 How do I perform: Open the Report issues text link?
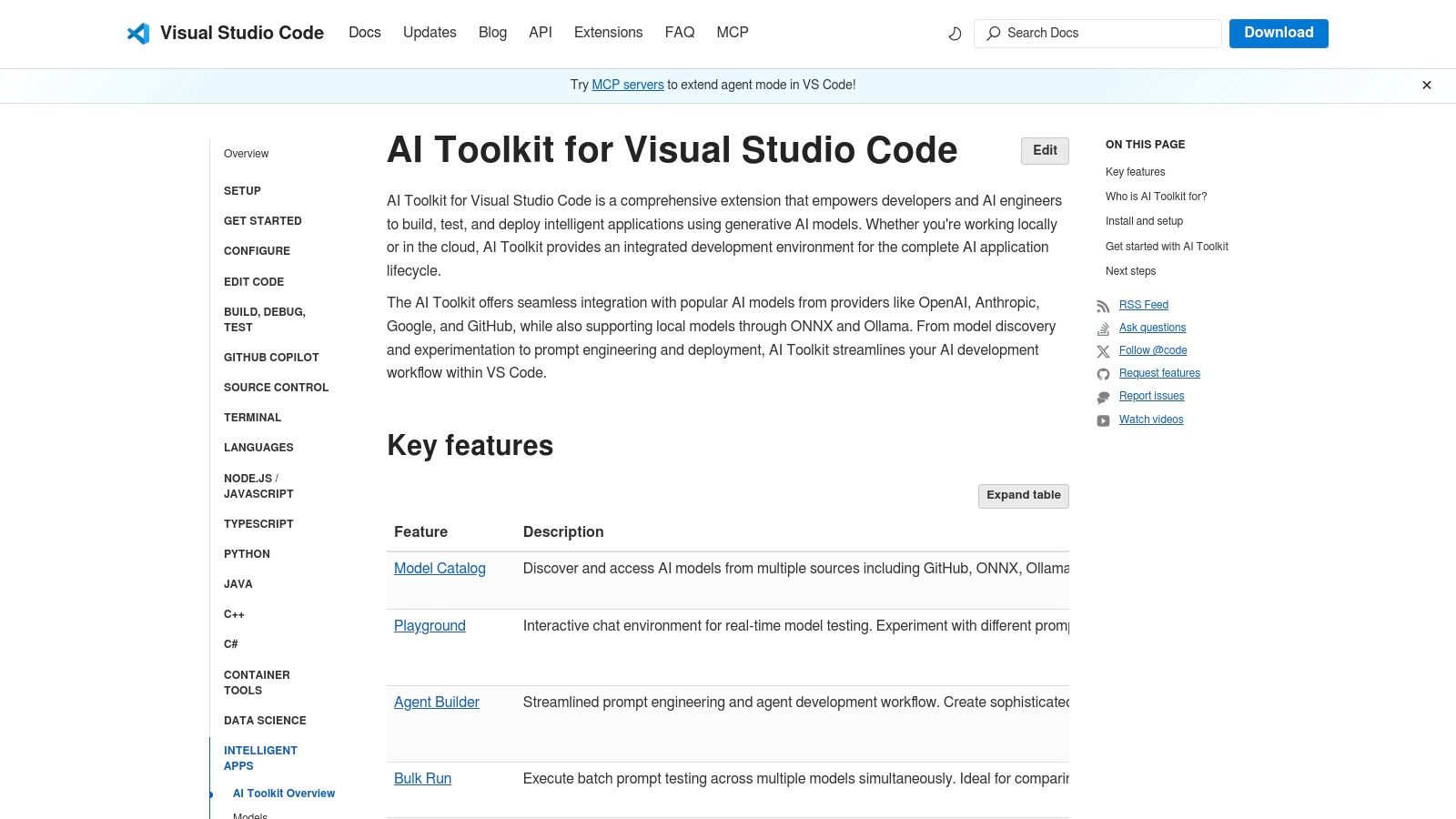[1151, 396]
